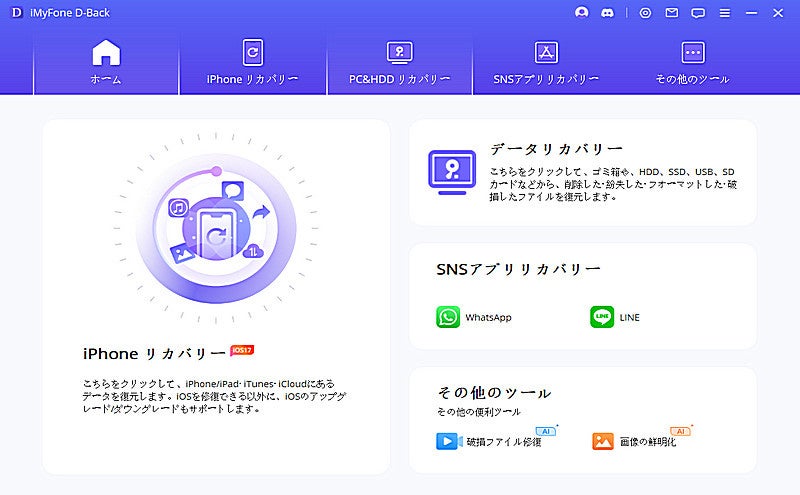Click the three-dots other tools icon in navbar
The image size is (800, 495).
click(x=693, y=52)
